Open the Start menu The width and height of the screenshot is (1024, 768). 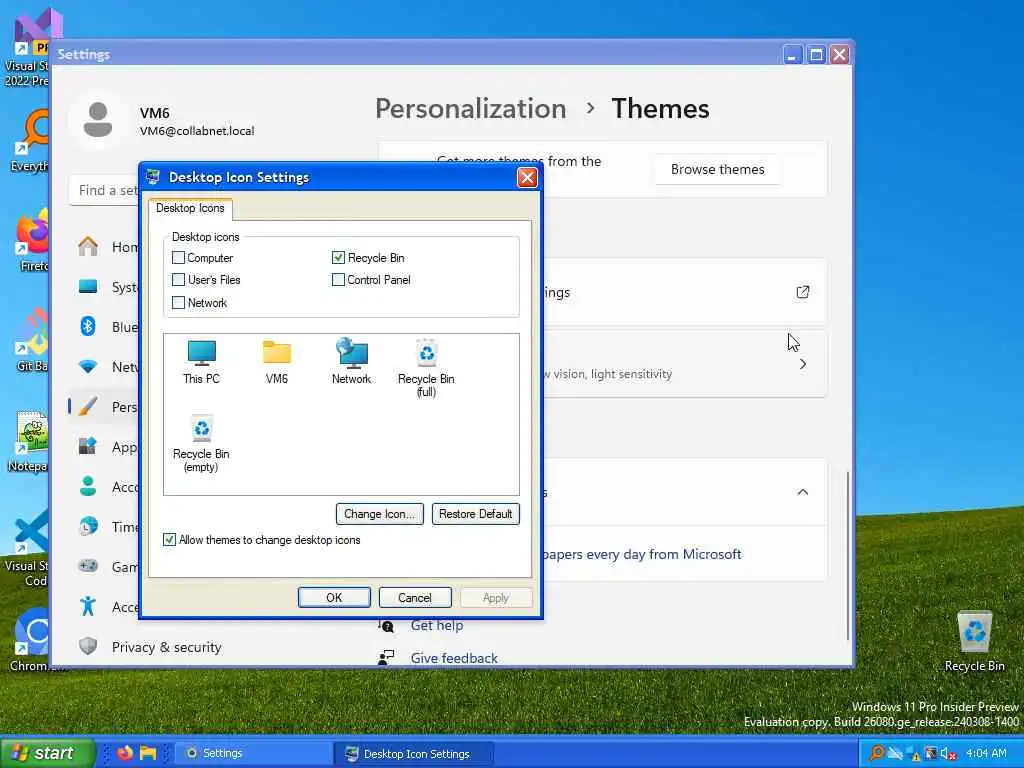click(47, 753)
